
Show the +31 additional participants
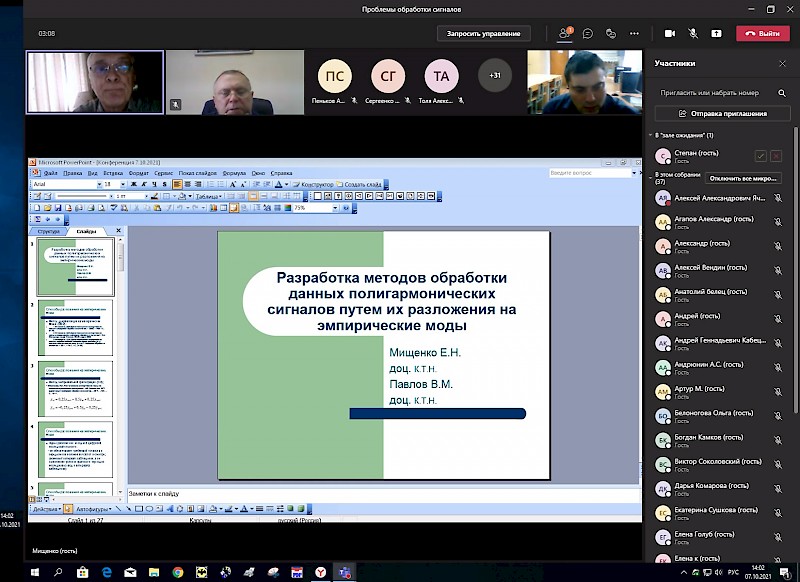(x=494, y=75)
